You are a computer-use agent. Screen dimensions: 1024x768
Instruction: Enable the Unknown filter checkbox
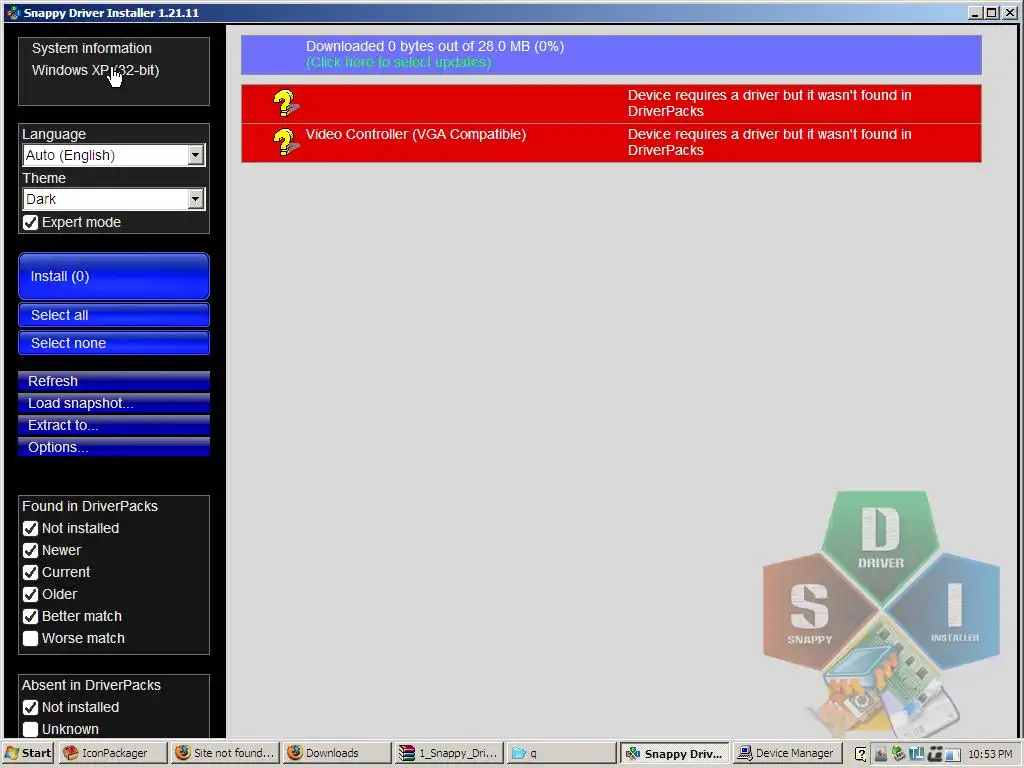tap(30, 729)
